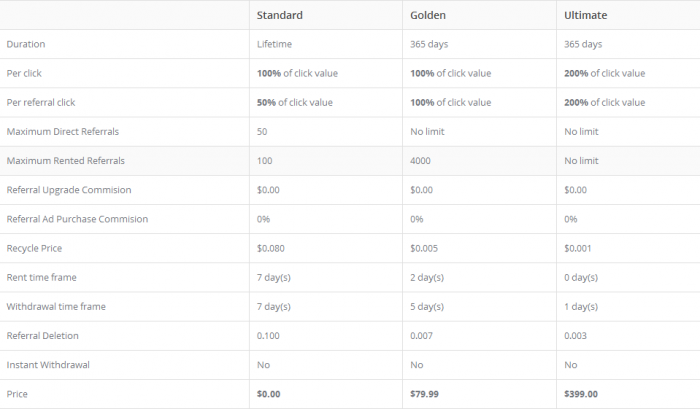The width and height of the screenshot is (700, 409).
Task: Click the Ultimate price $399.00
Action: 581,394
